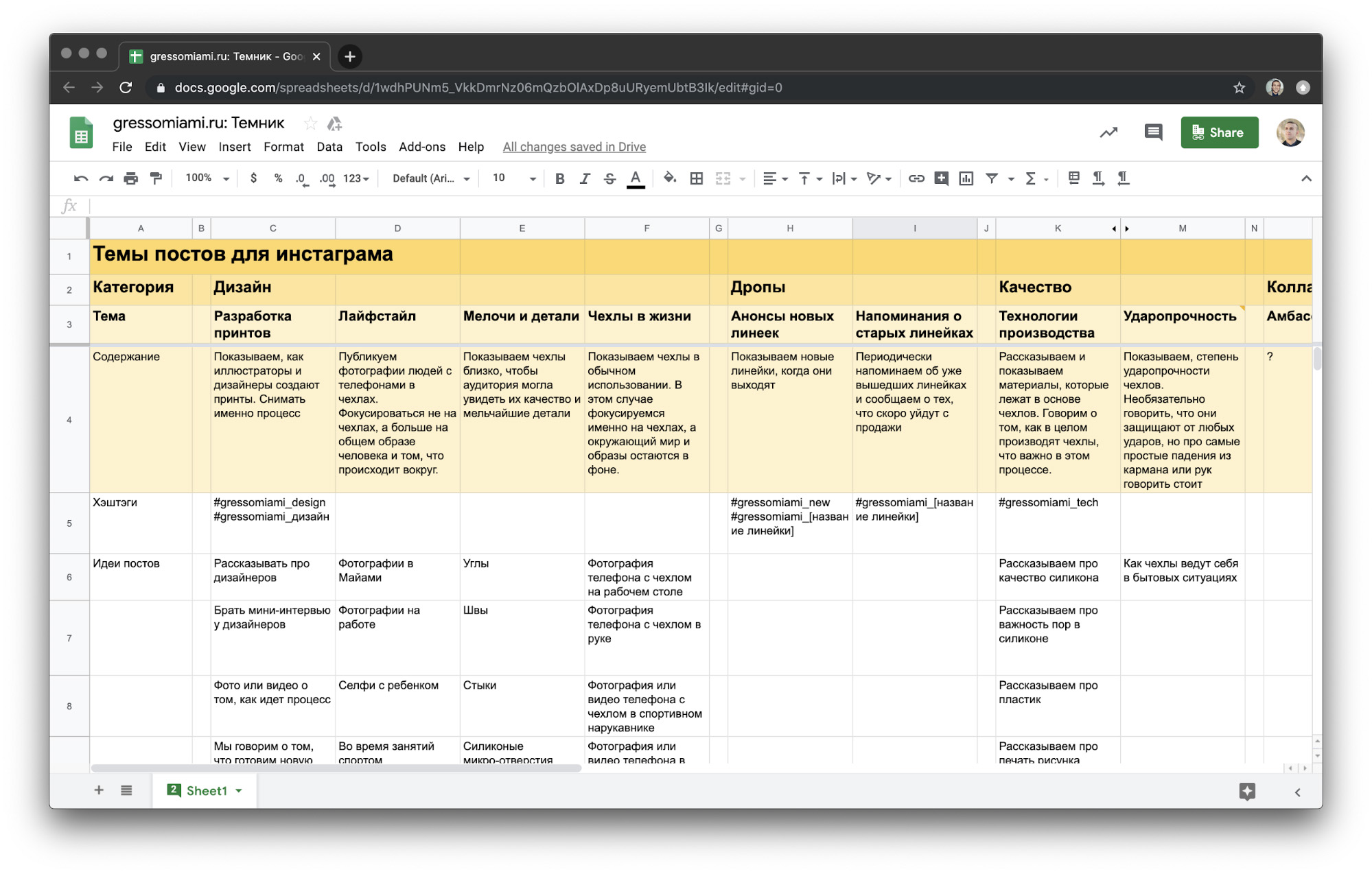Click the Redo icon in toolbar

(106, 178)
